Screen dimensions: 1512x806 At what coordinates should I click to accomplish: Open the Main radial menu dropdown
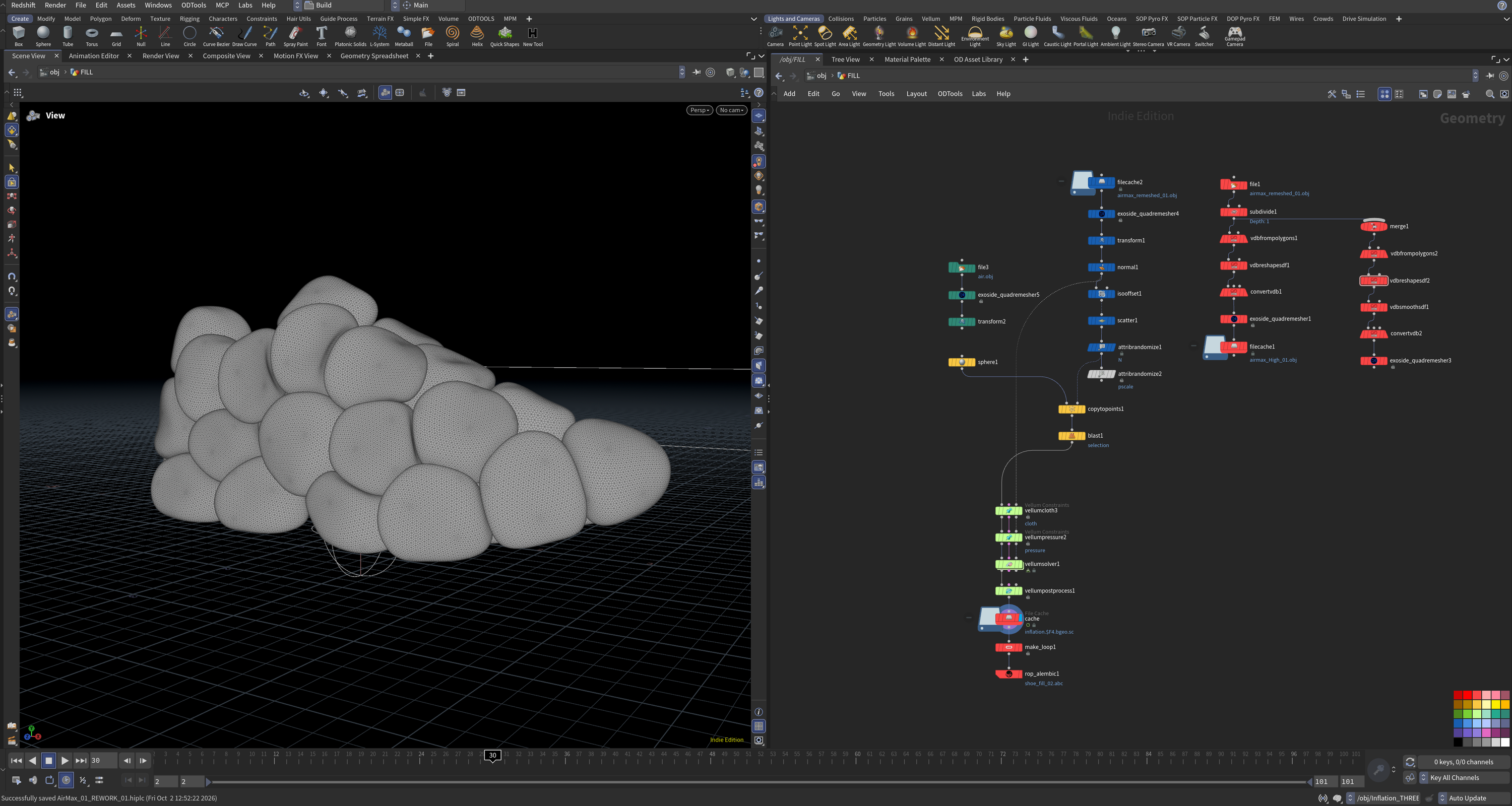[x=427, y=5]
